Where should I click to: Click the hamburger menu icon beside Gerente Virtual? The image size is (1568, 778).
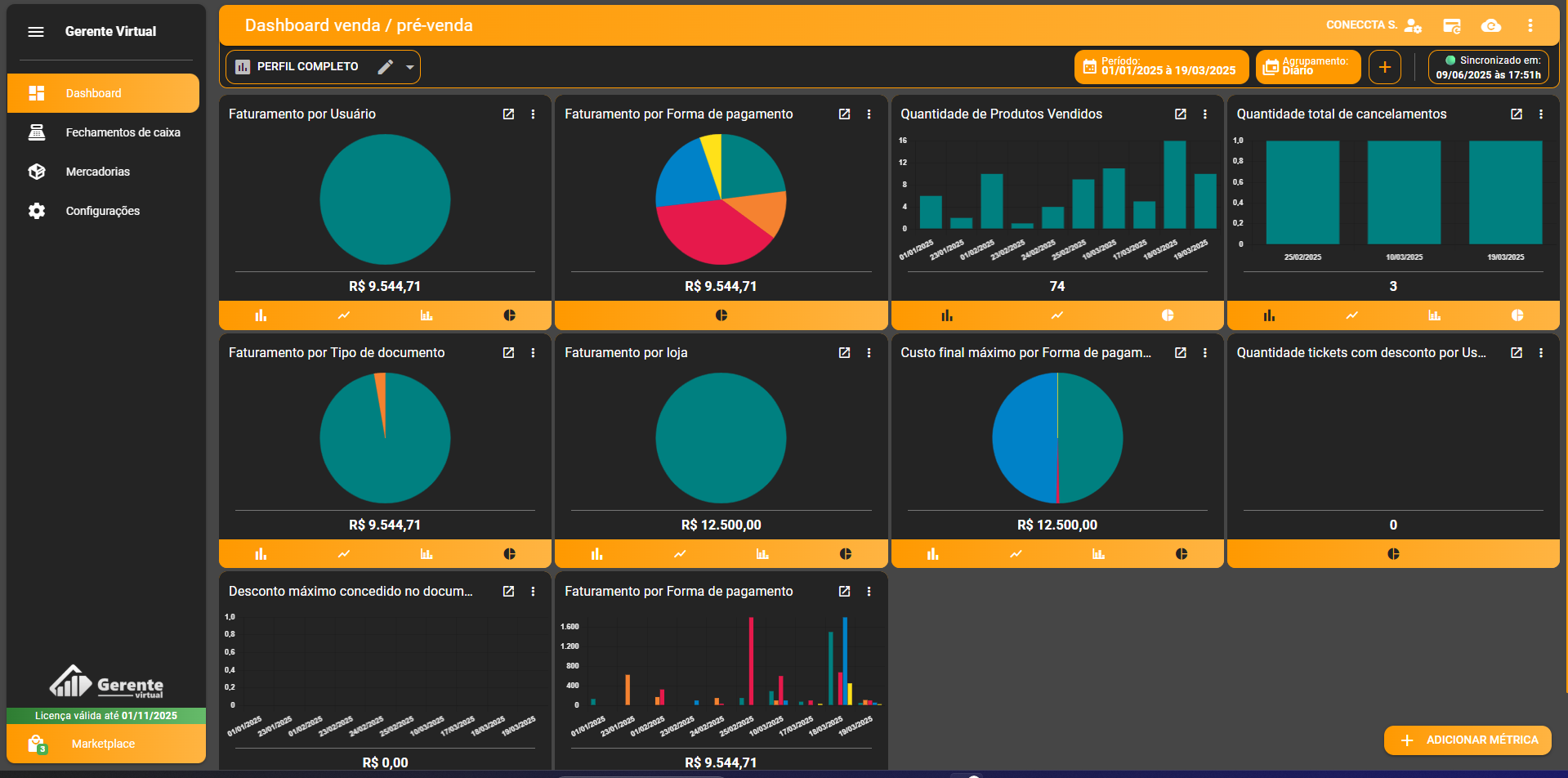click(x=36, y=32)
